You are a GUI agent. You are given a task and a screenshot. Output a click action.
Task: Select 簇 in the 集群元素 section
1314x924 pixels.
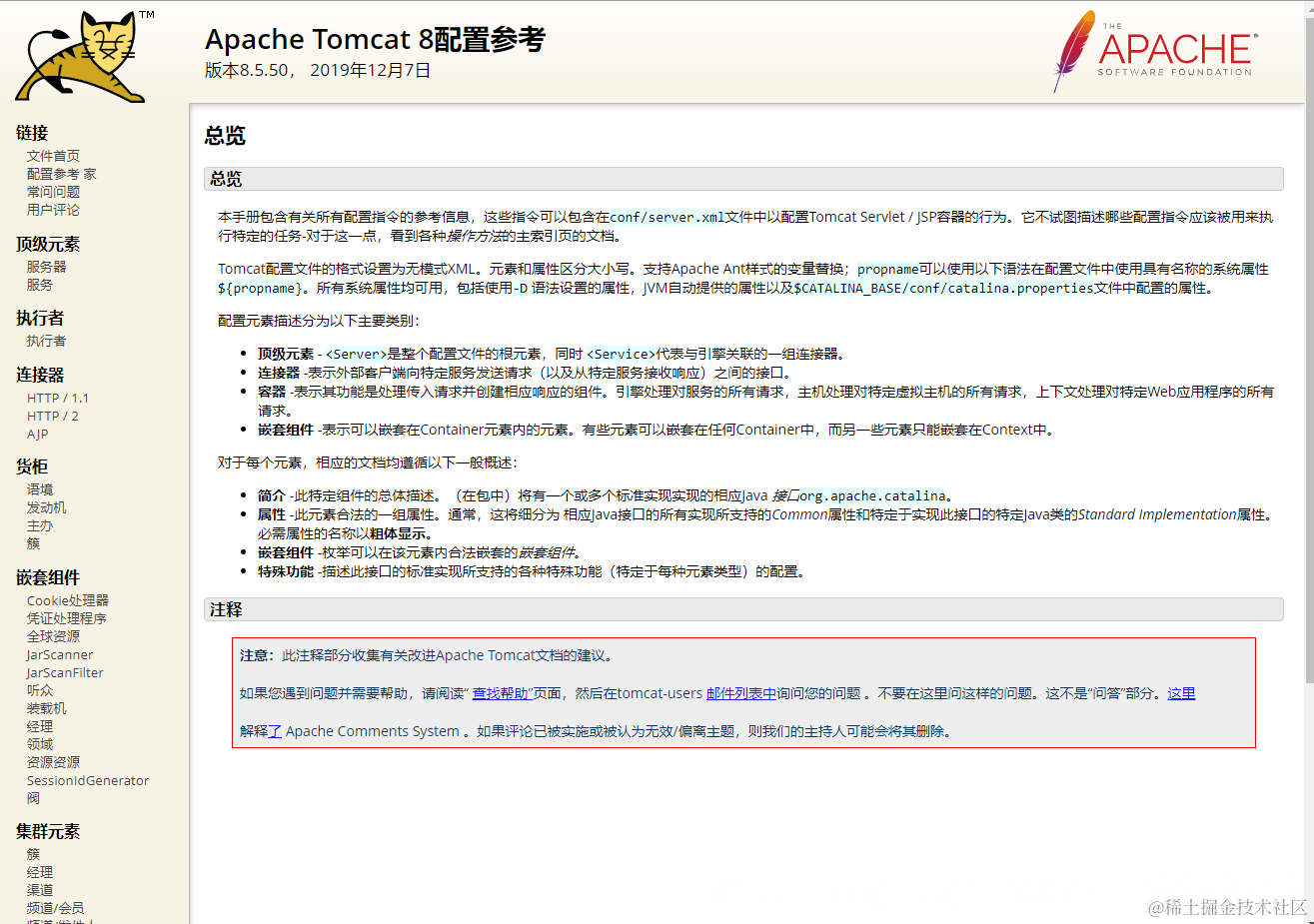tap(33, 854)
